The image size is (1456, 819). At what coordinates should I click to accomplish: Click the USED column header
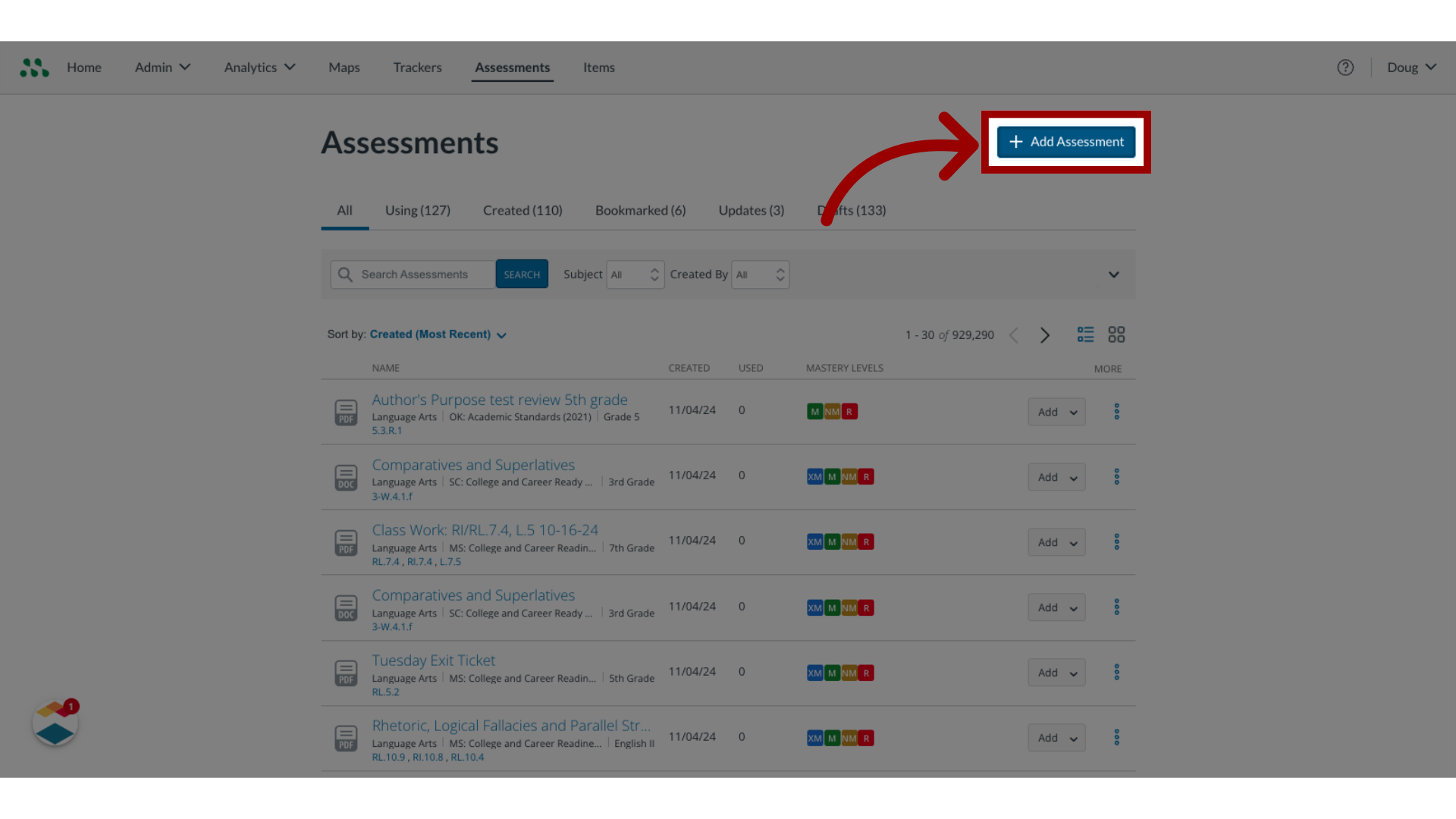751,369
